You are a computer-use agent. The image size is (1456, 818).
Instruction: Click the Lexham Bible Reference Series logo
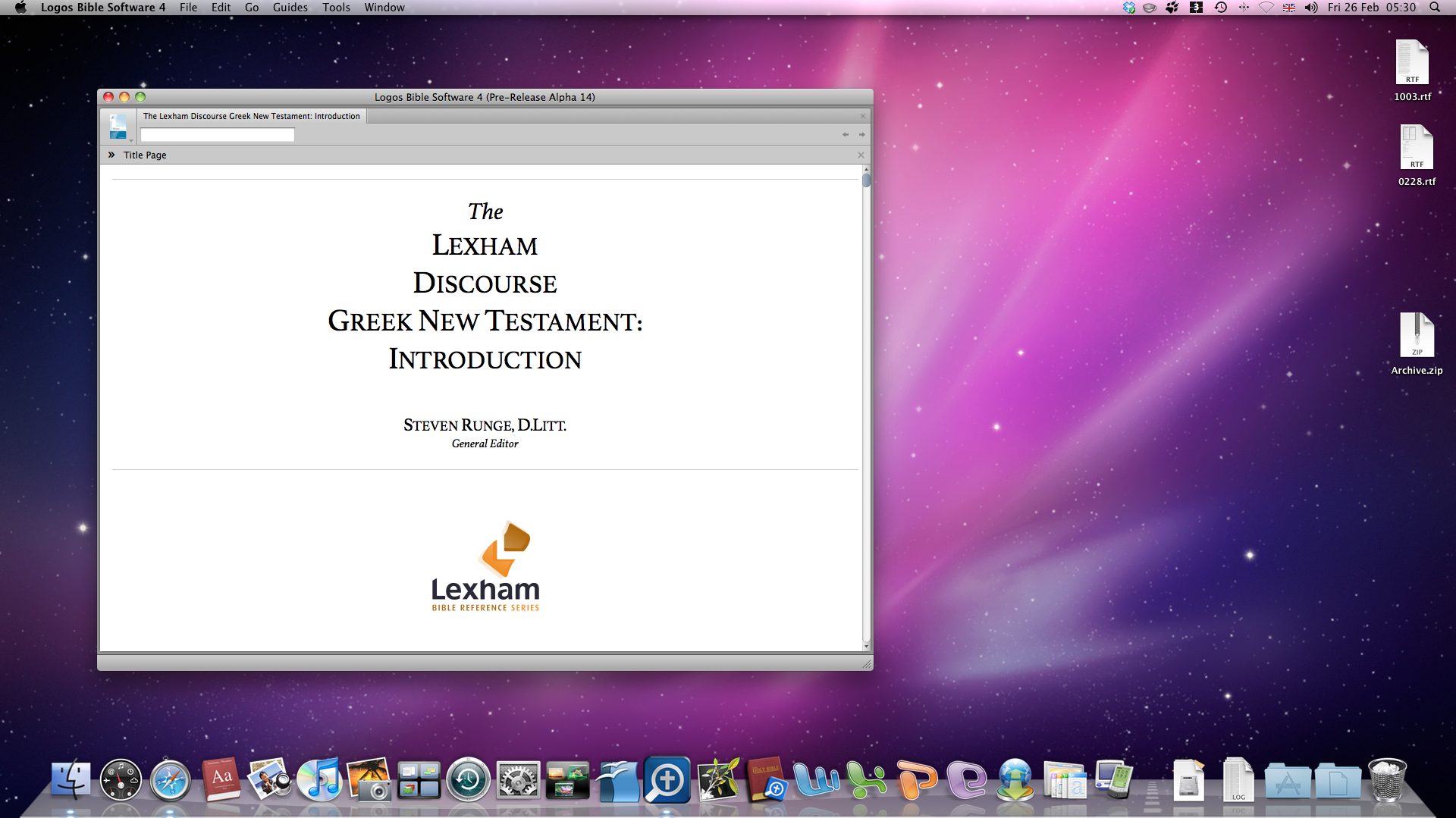pyautogui.click(x=485, y=566)
